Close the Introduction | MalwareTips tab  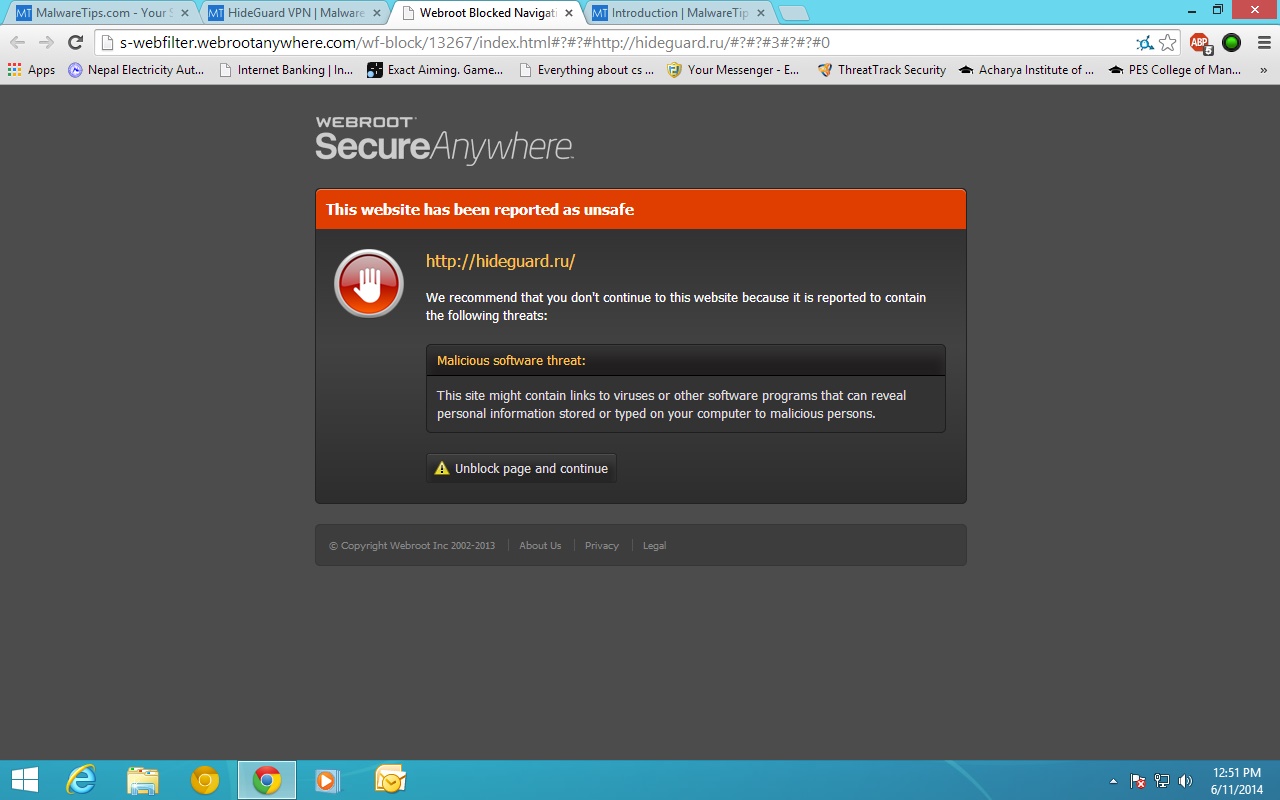[x=760, y=14]
